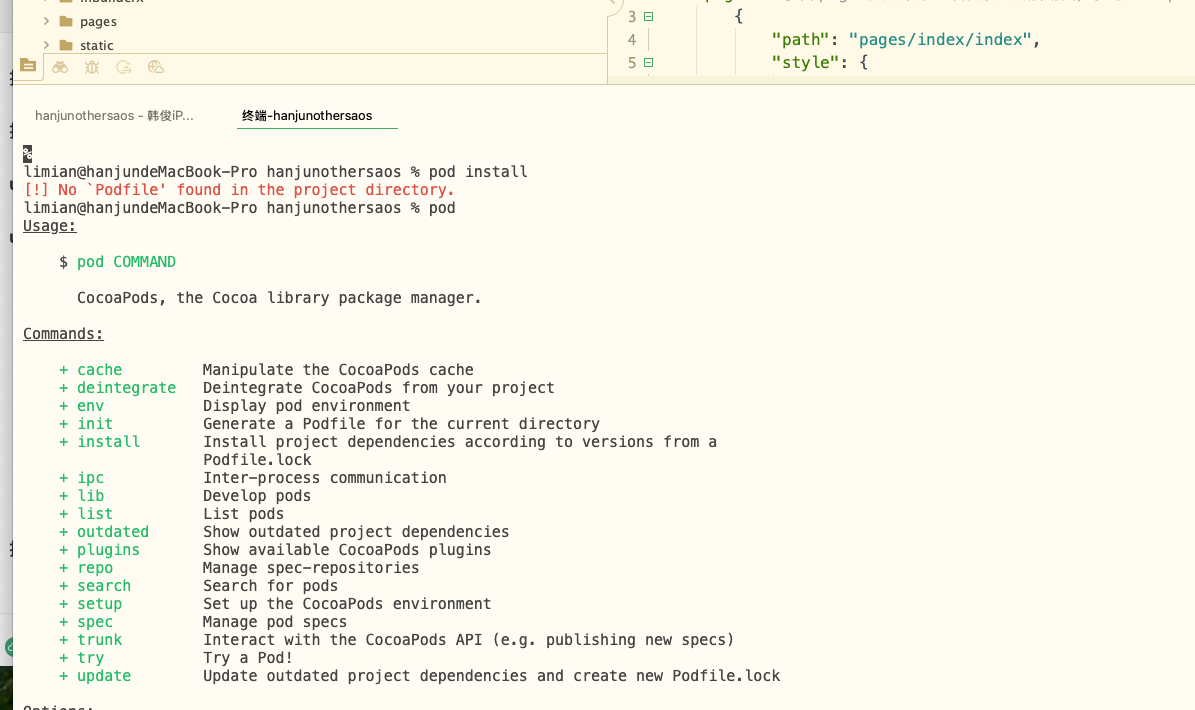Expand the pages folder chevron
The height and width of the screenshot is (710, 1195).
click(x=46, y=21)
